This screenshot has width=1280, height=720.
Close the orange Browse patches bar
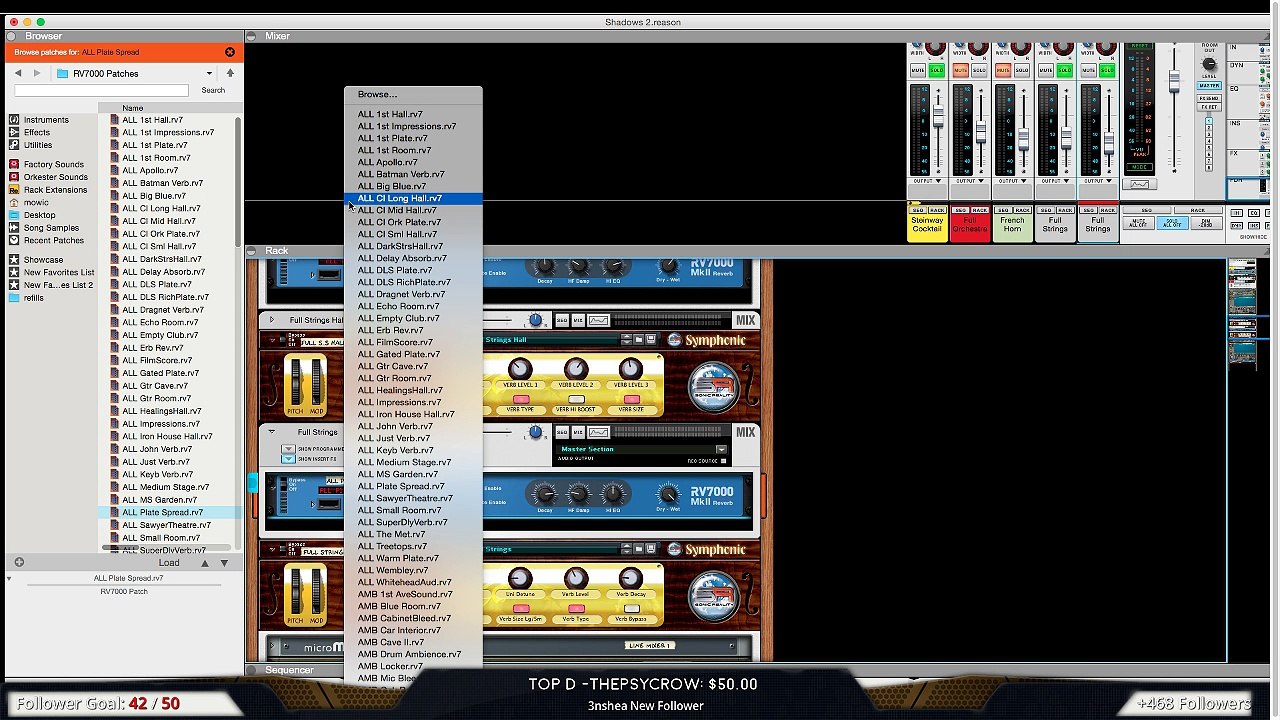tap(230, 52)
